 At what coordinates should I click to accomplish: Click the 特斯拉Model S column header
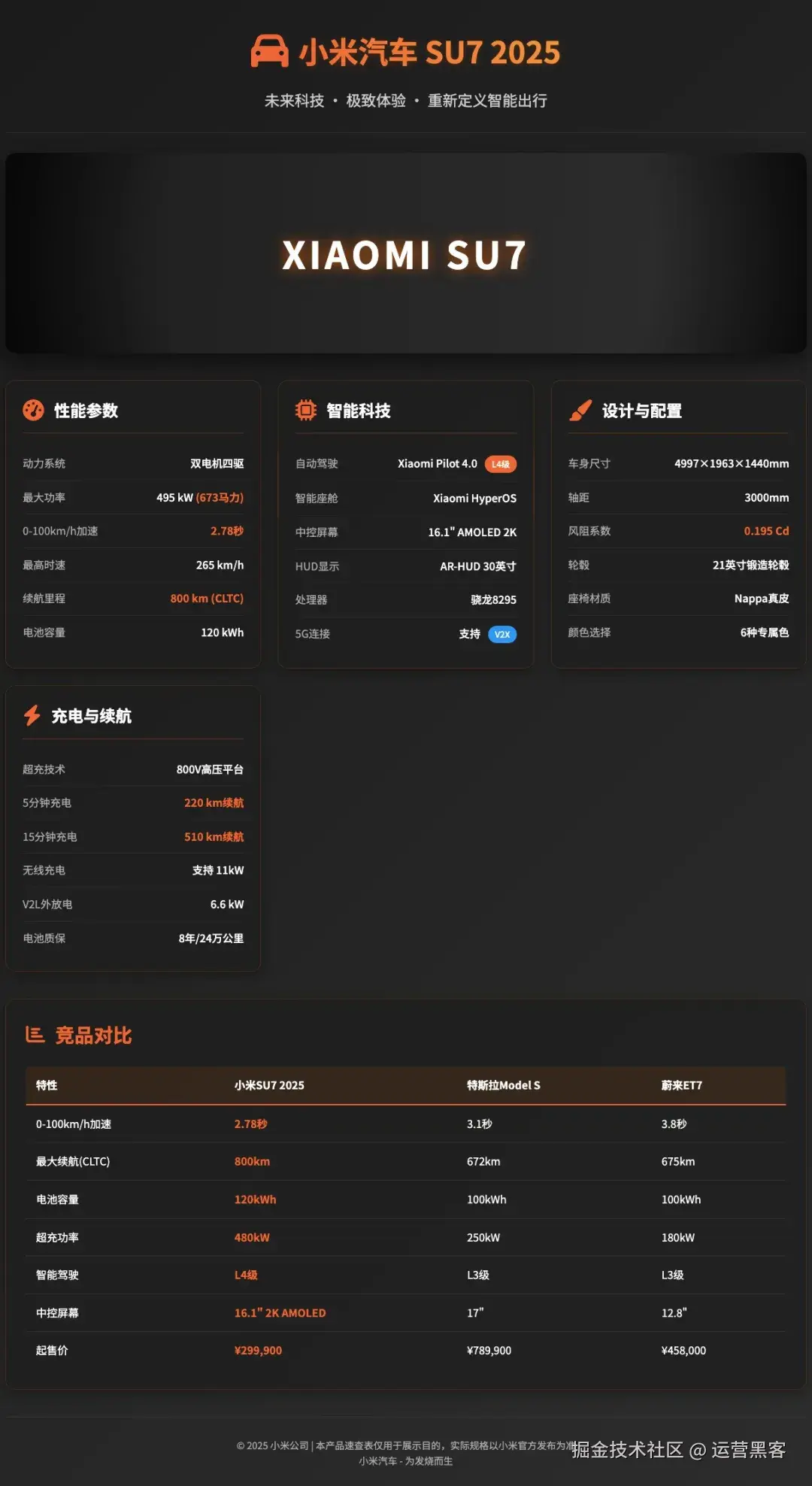pyautogui.click(x=504, y=1085)
